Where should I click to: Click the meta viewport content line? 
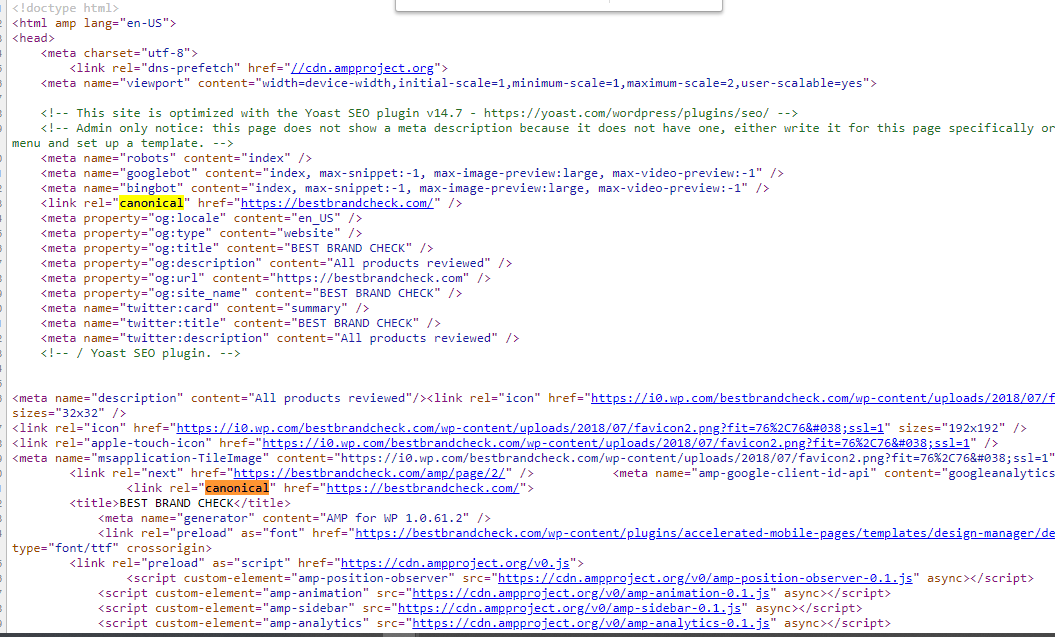coord(459,83)
